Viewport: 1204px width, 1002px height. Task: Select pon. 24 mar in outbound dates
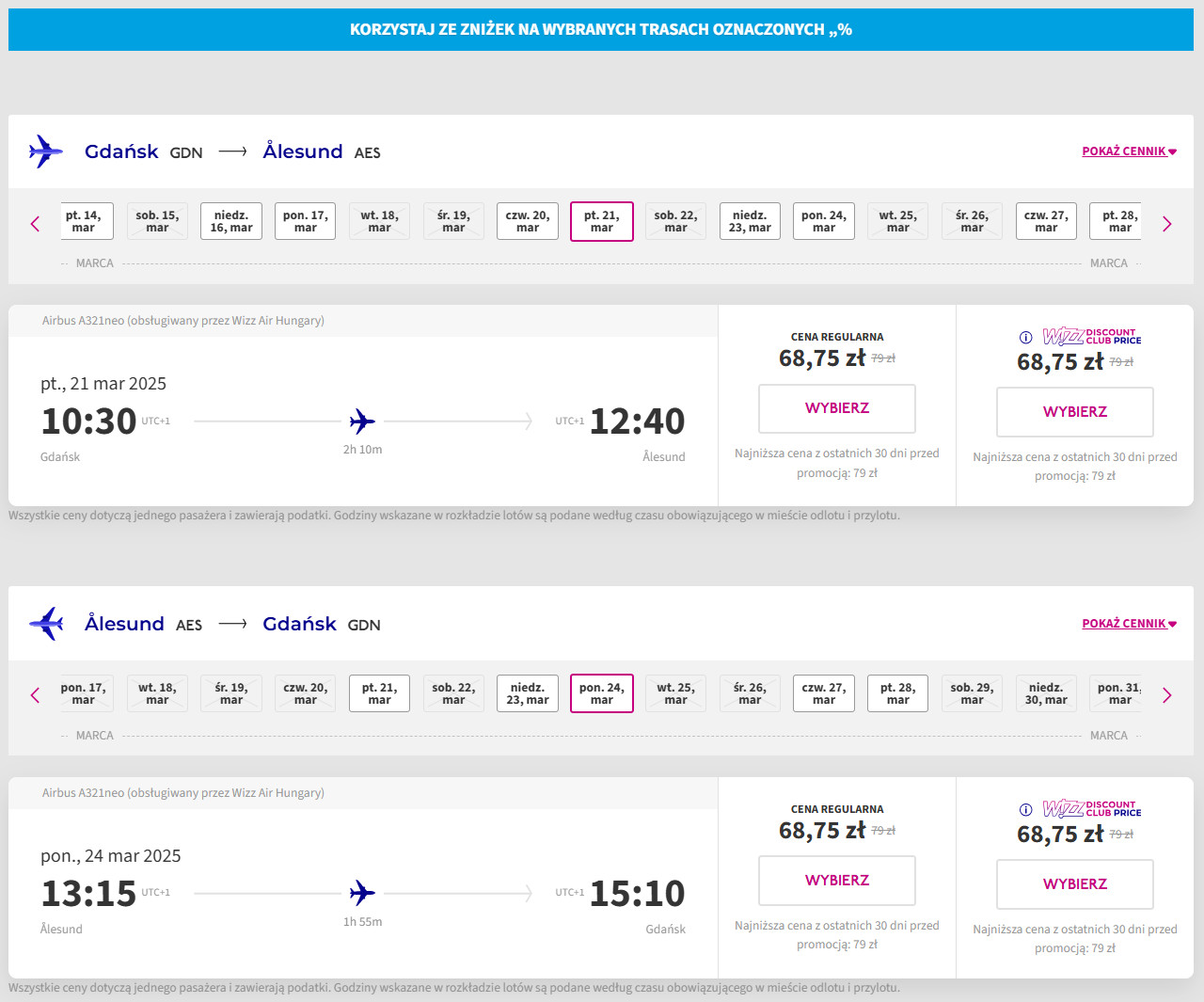(x=823, y=221)
